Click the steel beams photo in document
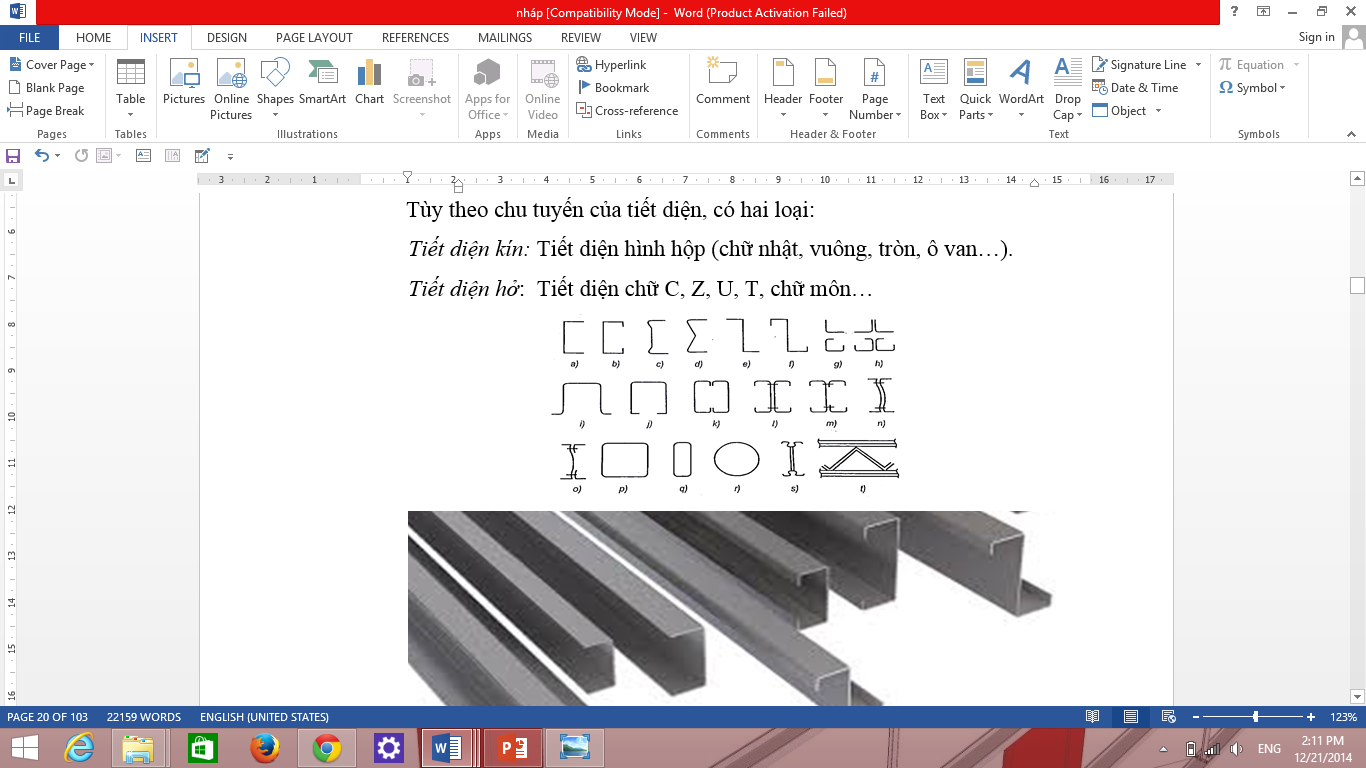1366x768 pixels. pyautogui.click(x=731, y=608)
